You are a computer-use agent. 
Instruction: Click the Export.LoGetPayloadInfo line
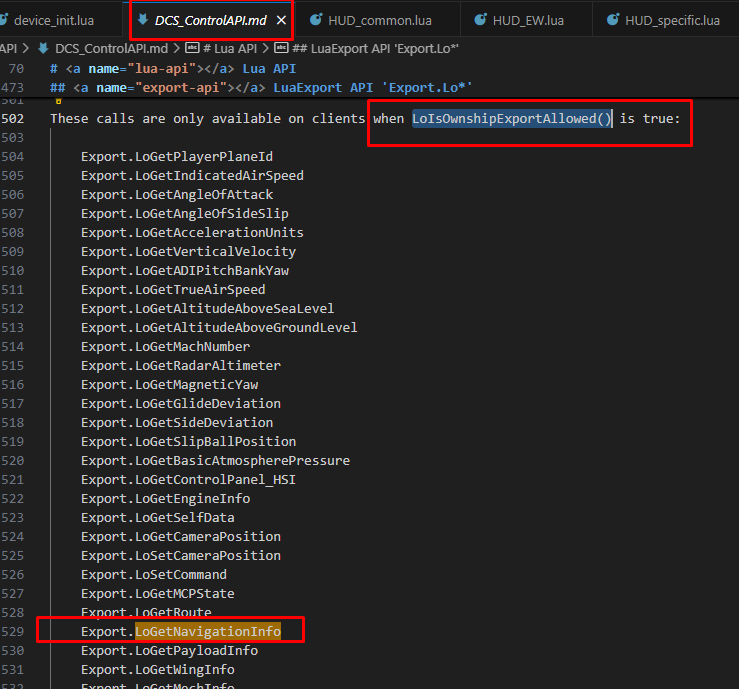point(169,651)
